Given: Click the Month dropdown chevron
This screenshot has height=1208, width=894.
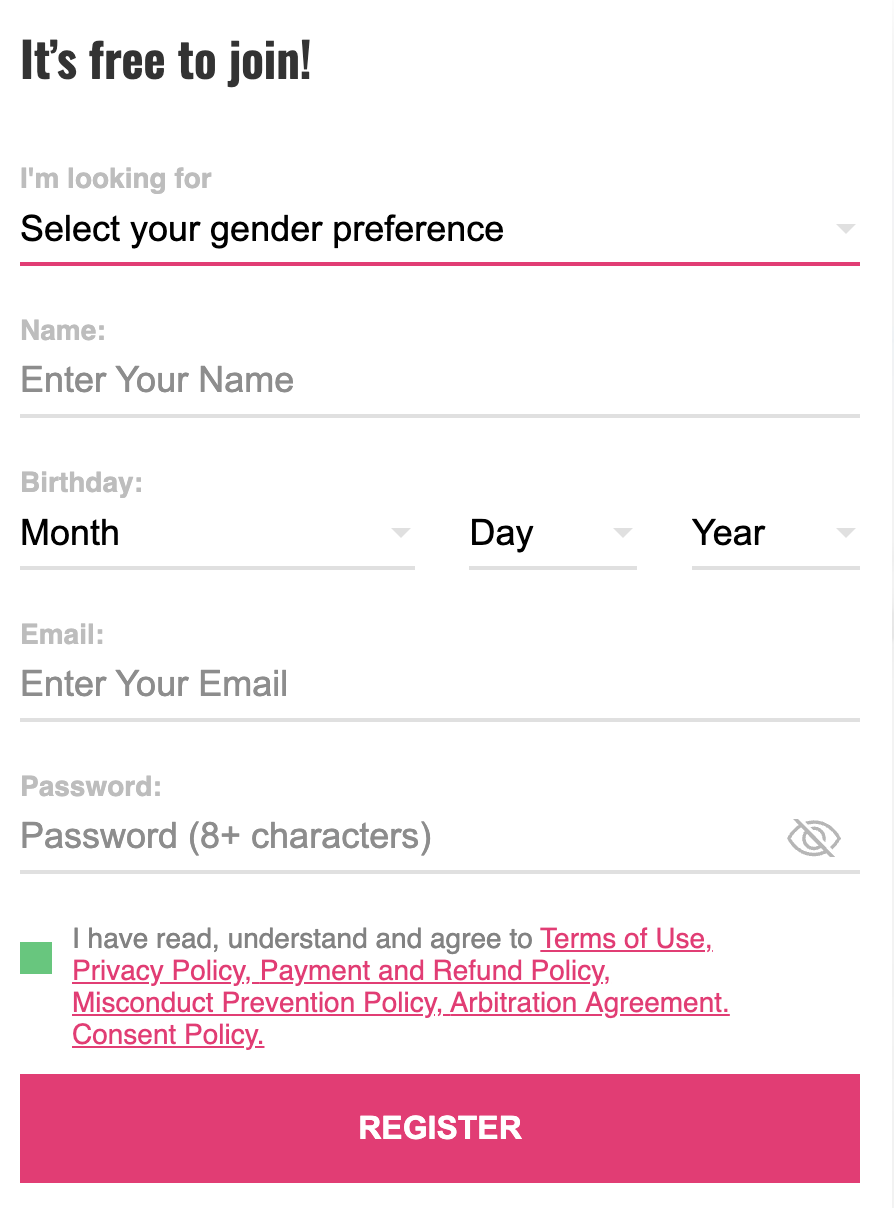Looking at the screenshot, I should click(399, 533).
